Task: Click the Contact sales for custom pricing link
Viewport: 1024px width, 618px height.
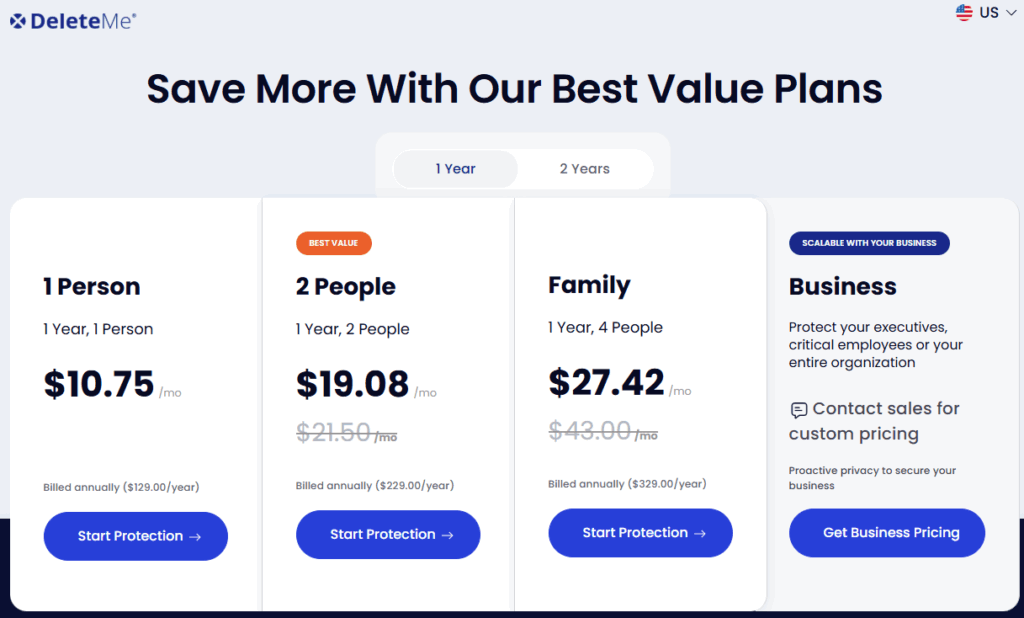Action: (x=875, y=421)
